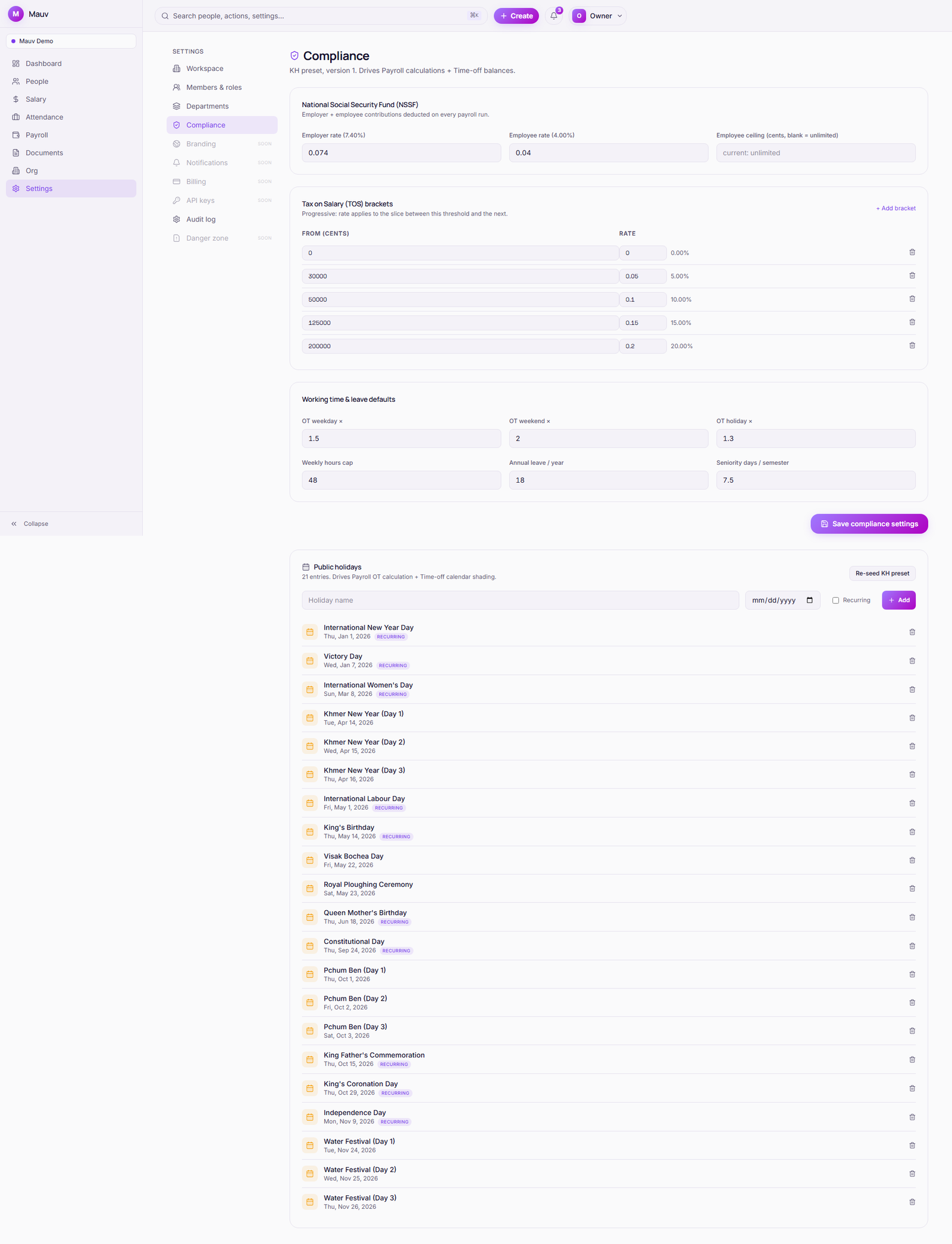Delete Visak Bochea Day holiday
The width and height of the screenshot is (952, 1244).
[x=912, y=860]
